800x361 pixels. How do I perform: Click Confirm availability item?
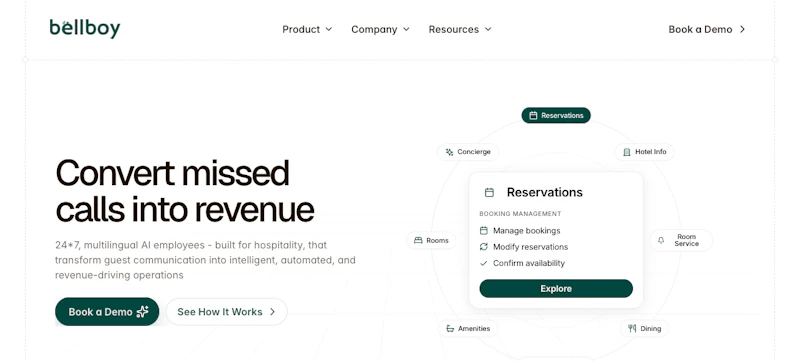529,263
